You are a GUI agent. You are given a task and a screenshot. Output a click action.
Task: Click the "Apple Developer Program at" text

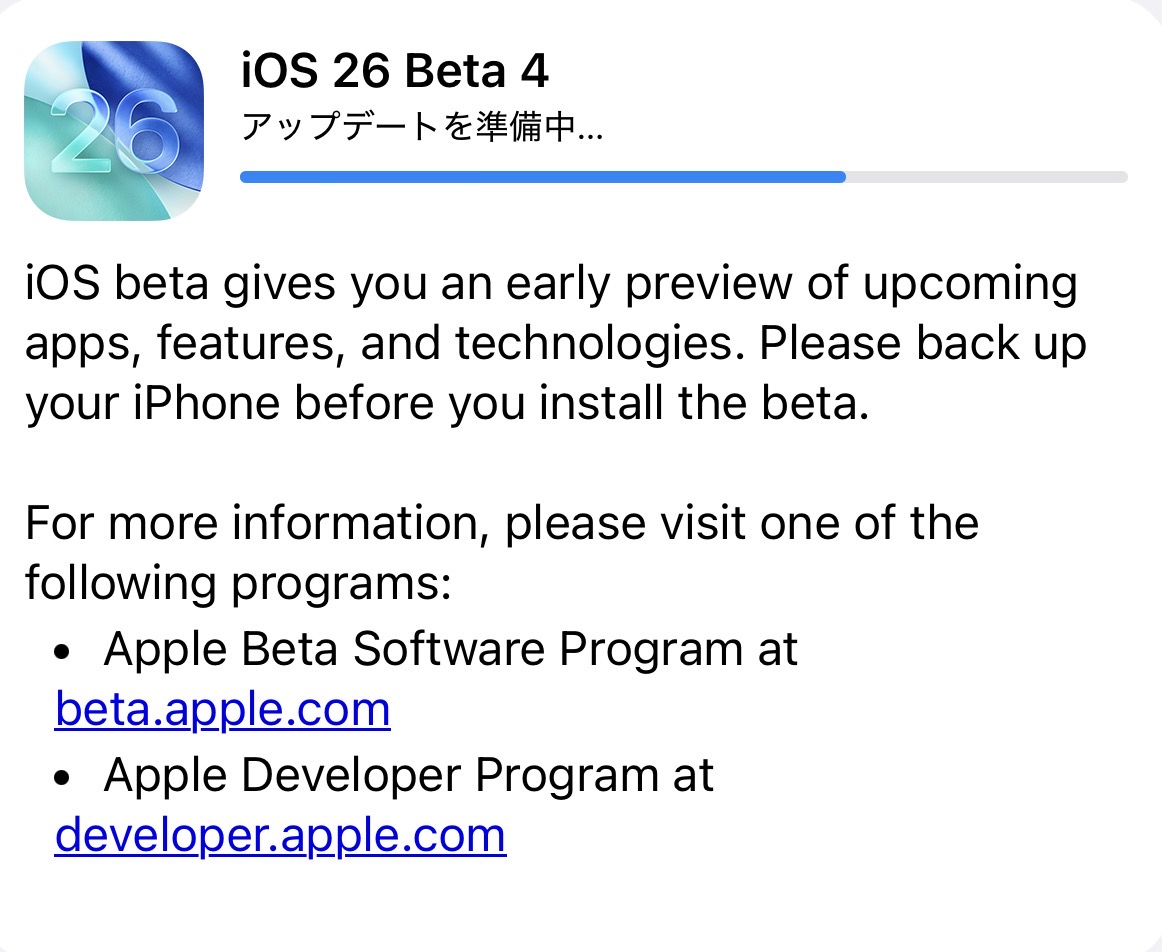(408, 775)
